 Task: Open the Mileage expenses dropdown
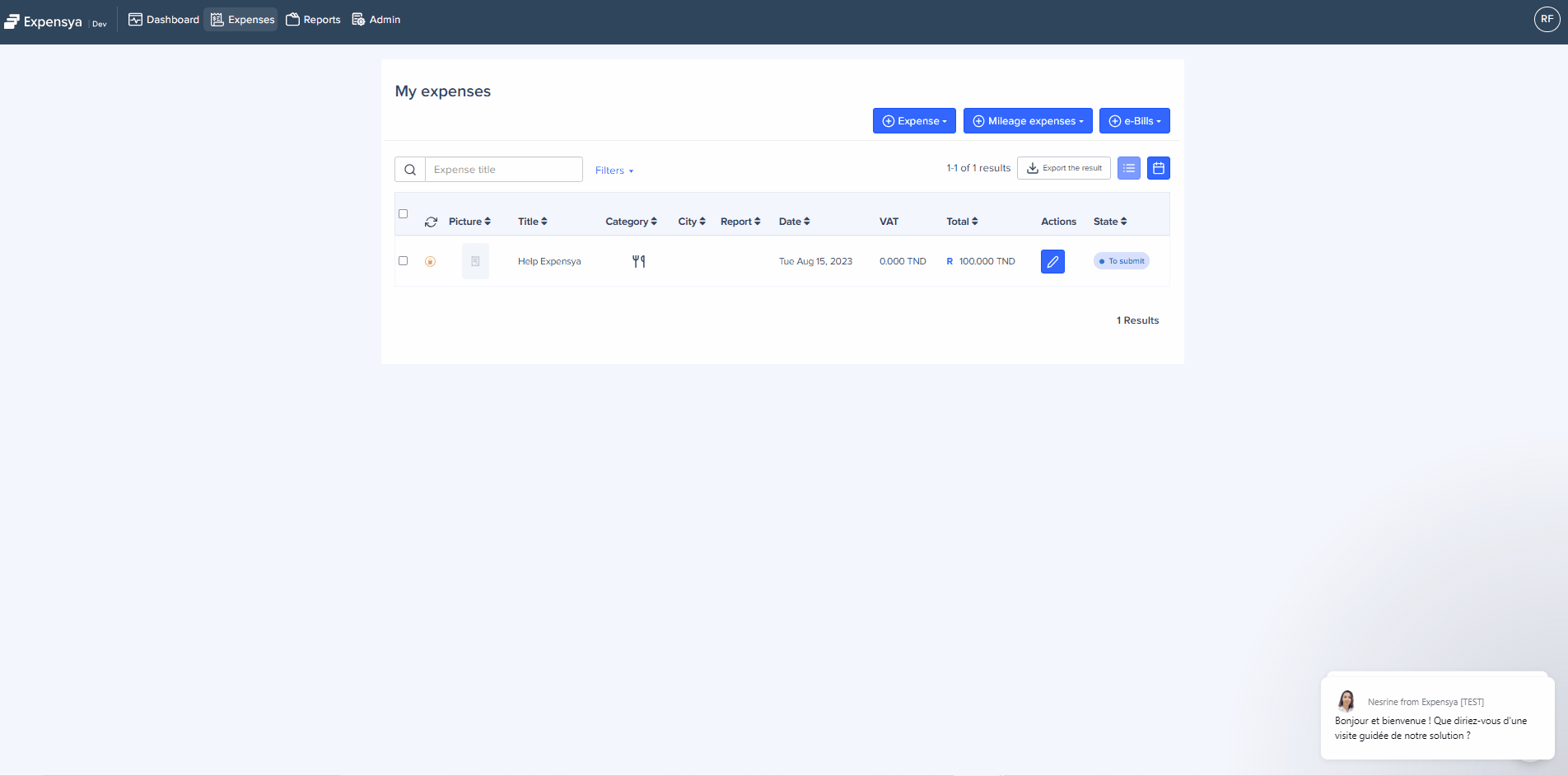(1027, 121)
